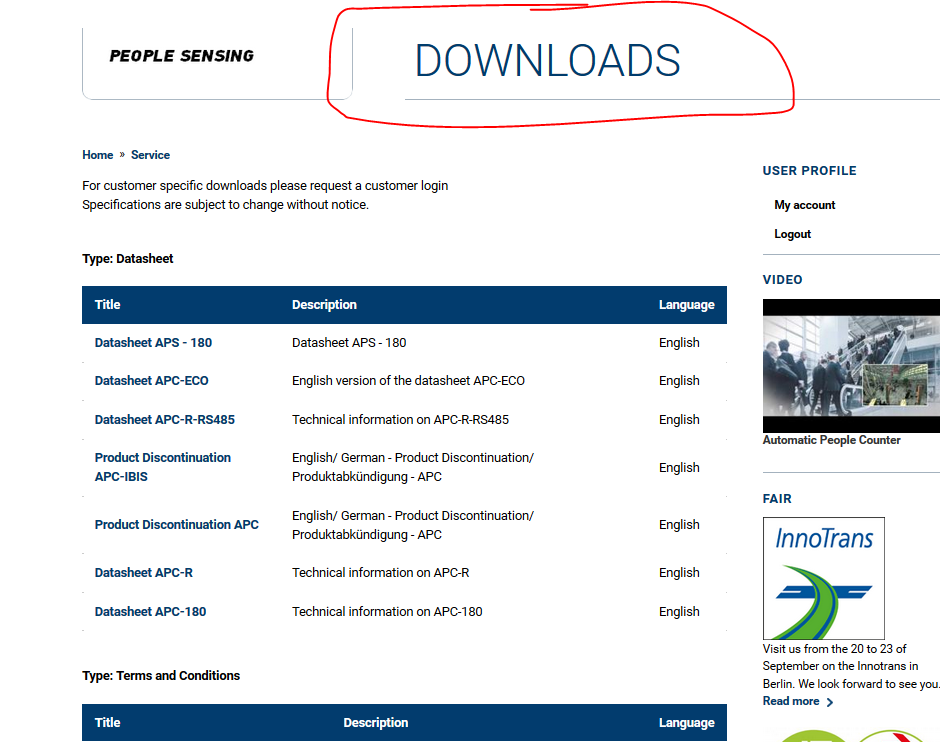This screenshot has height=742, width=940.
Task: Open Product Discontinuation APC-IBIS document
Action: (162, 467)
